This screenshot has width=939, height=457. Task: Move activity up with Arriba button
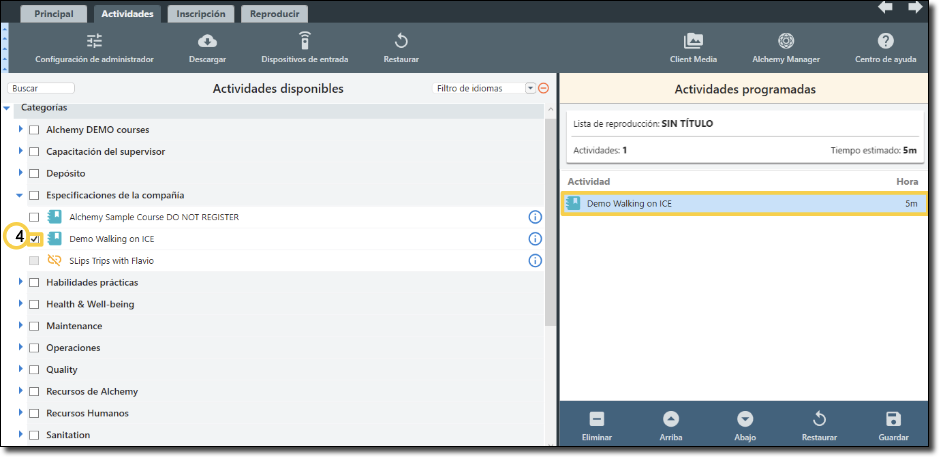(x=671, y=419)
